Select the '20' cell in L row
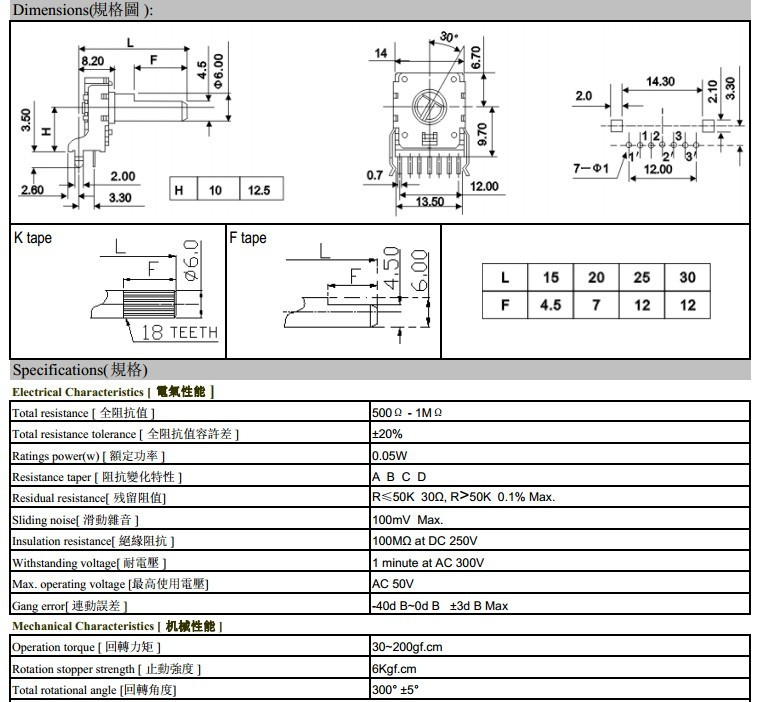757x702 pixels. click(x=596, y=277)
